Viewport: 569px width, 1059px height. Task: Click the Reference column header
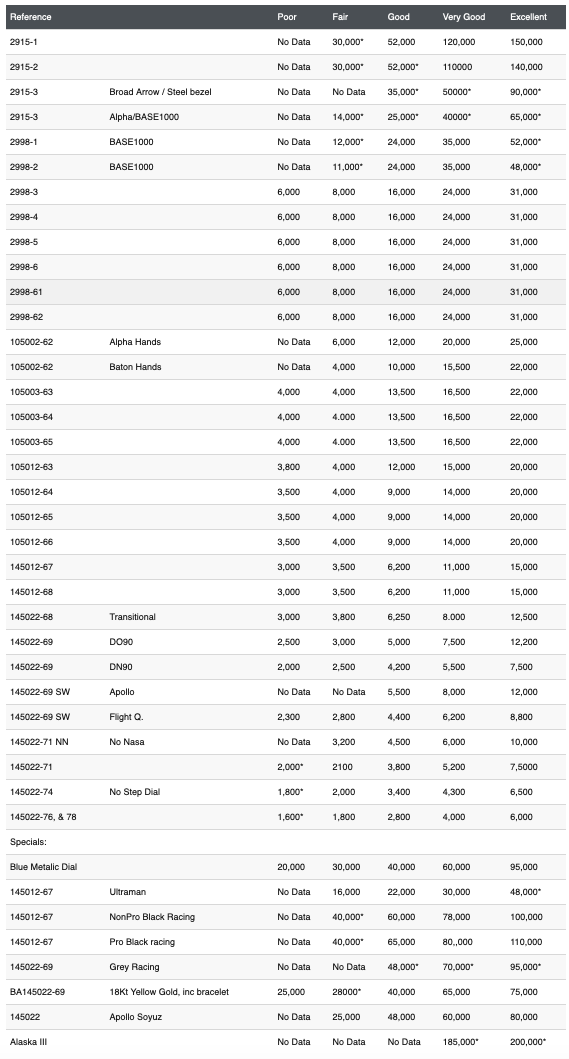(x=30, y=17)
